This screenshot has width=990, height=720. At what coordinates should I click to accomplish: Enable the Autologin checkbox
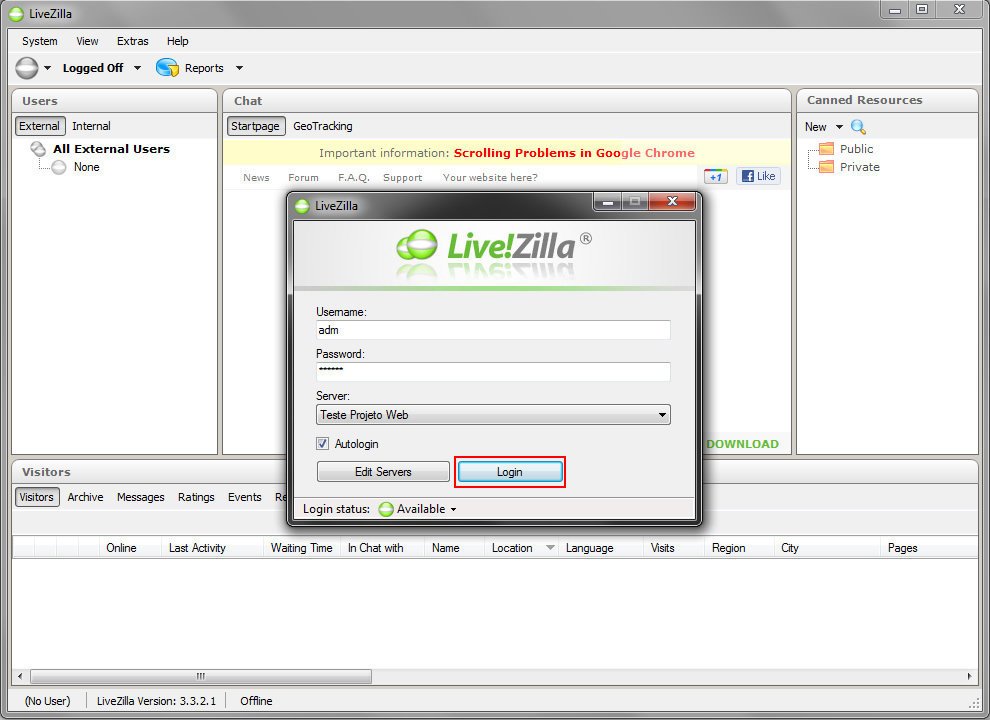pos(322,444)
